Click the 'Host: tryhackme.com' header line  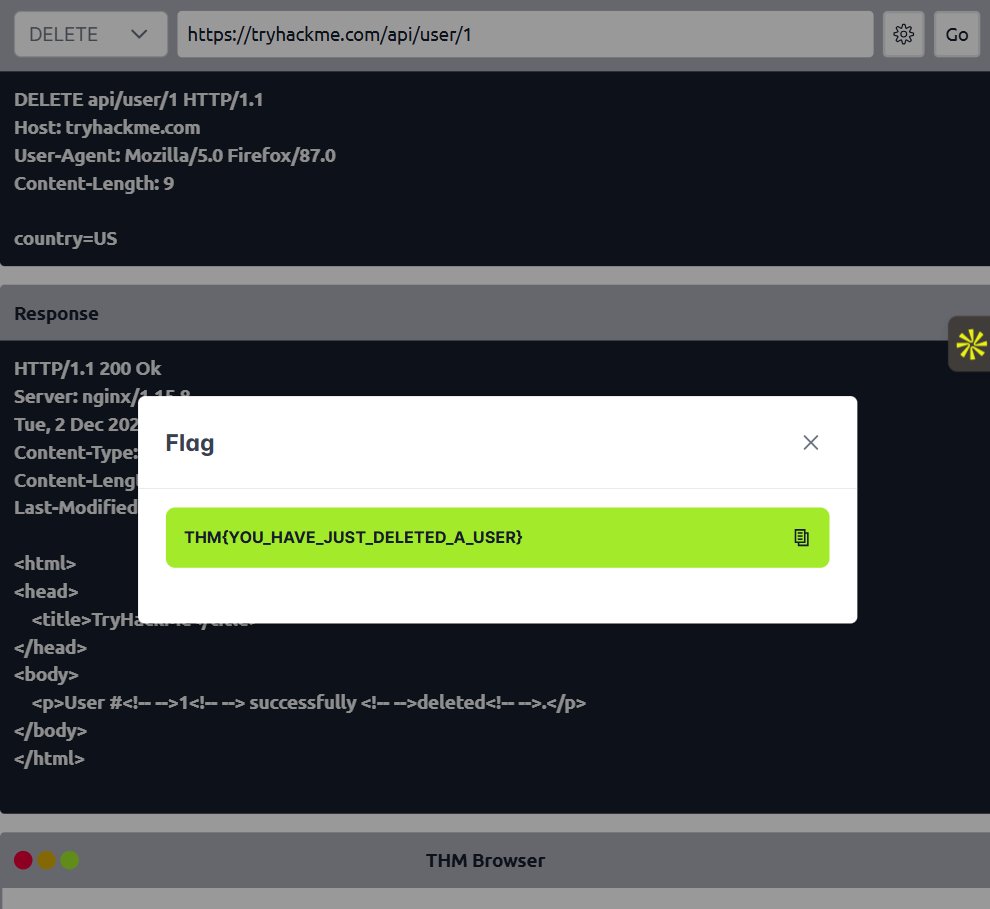(x=107, y=128)
